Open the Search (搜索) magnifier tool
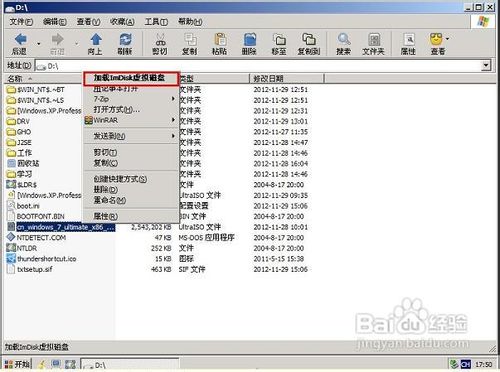This screenshot has height=372, width=500. pos(344,40)
